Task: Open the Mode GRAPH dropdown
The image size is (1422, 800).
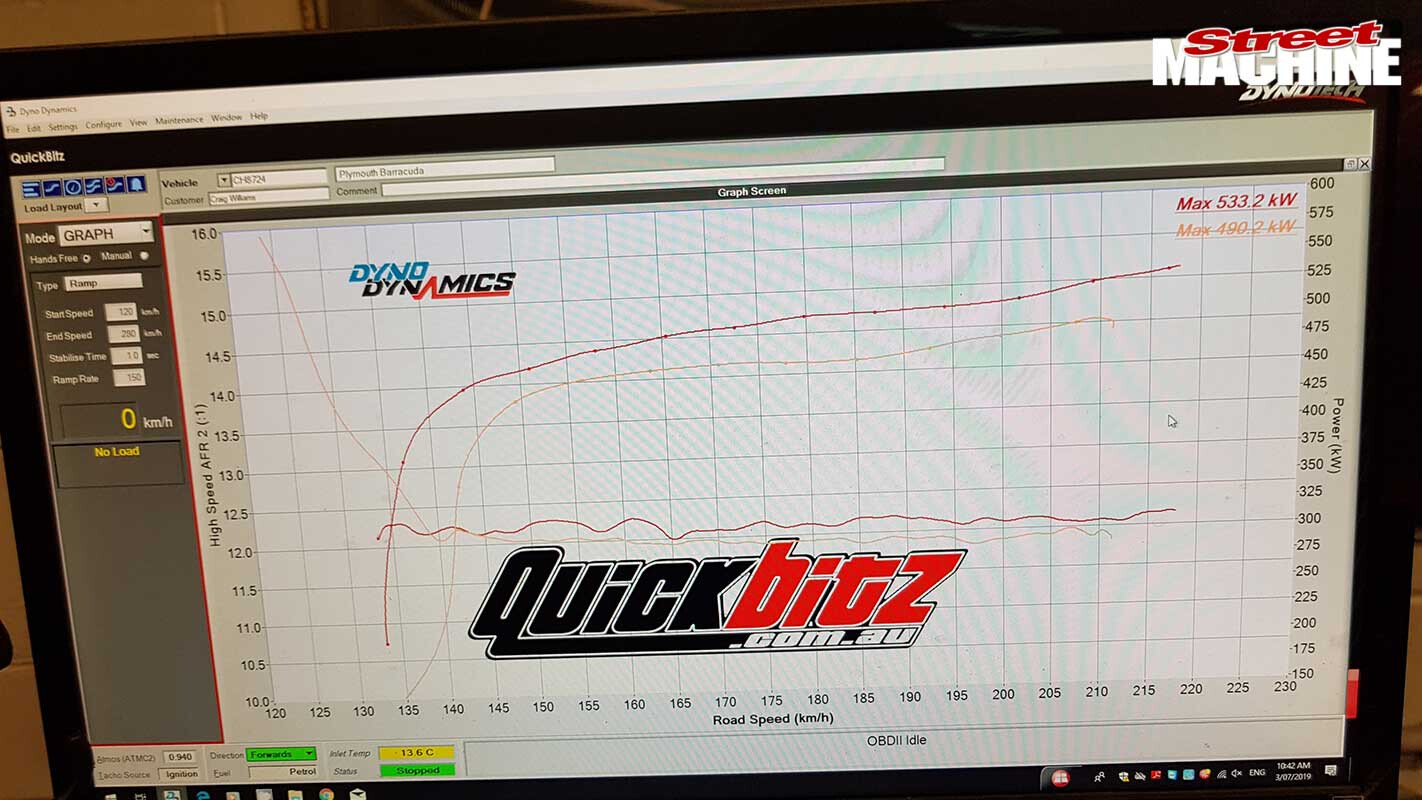Action: coord(105,235)
